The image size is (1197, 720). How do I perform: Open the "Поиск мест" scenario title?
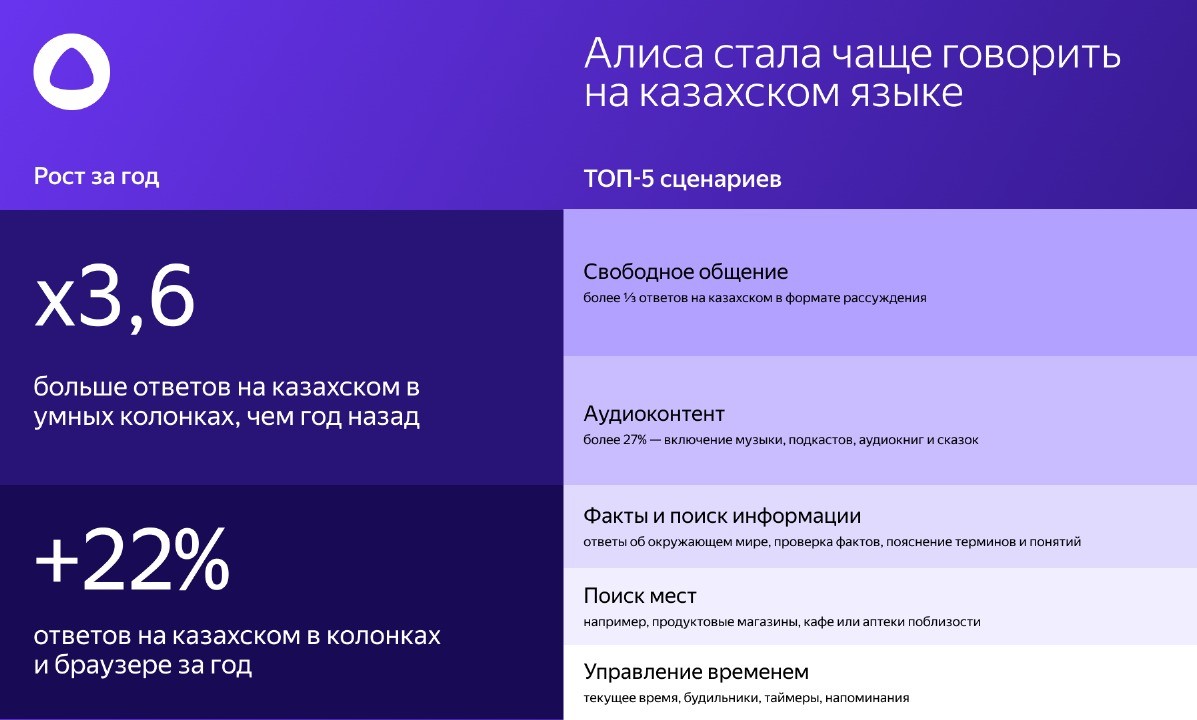tap(639, 596)
